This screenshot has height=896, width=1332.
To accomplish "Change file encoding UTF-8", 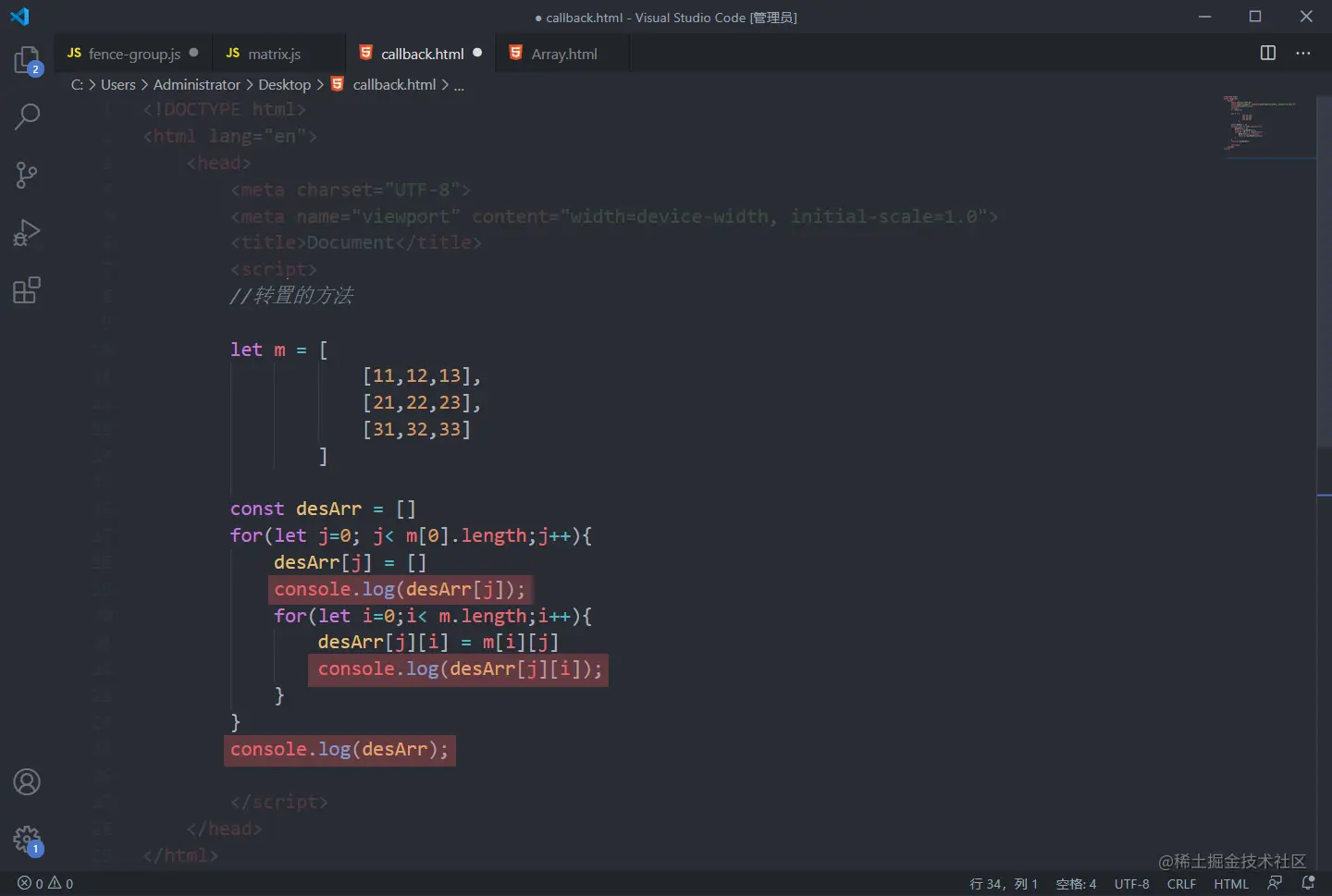I will 1131,884.
